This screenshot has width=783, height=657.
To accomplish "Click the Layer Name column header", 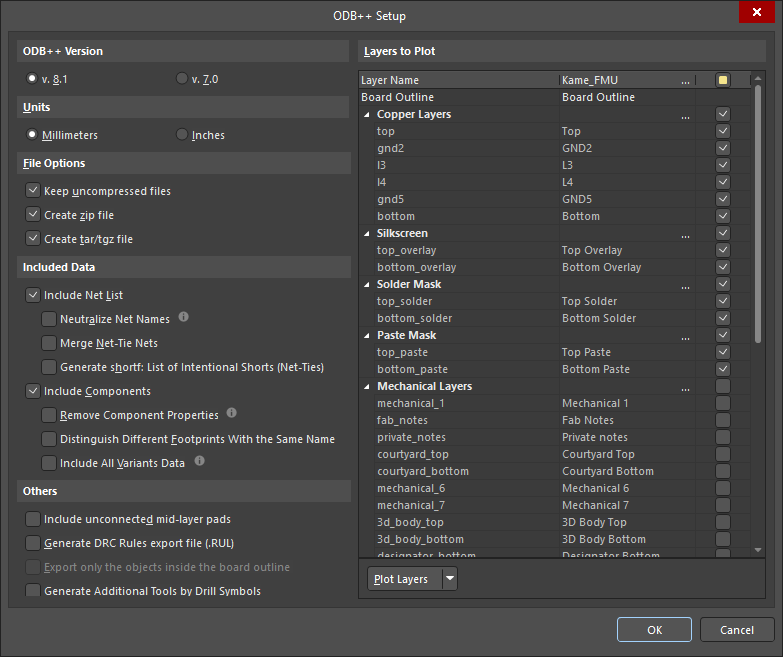I will 458,80.
